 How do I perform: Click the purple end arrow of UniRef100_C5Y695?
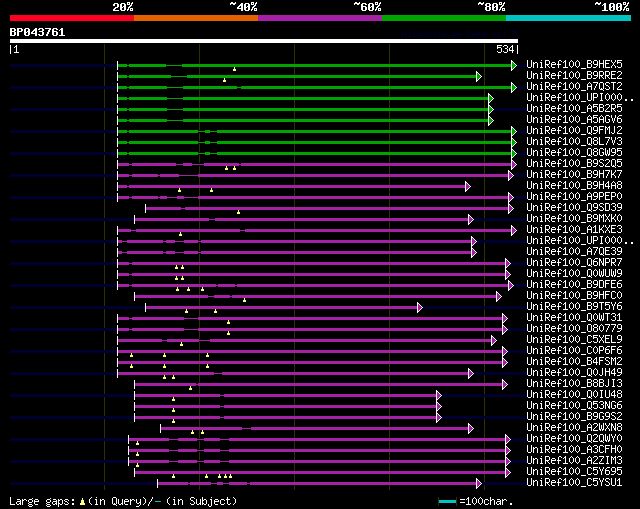point(508,473)
